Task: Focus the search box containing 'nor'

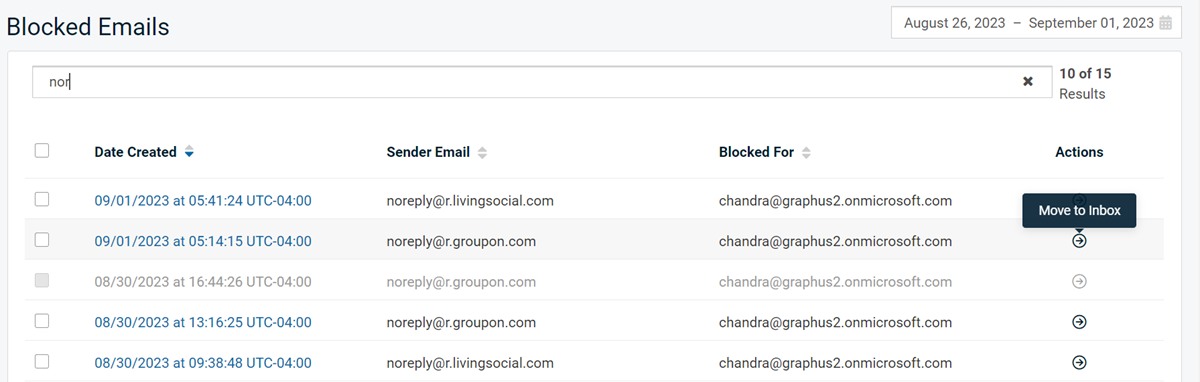Action: (540, 82)
